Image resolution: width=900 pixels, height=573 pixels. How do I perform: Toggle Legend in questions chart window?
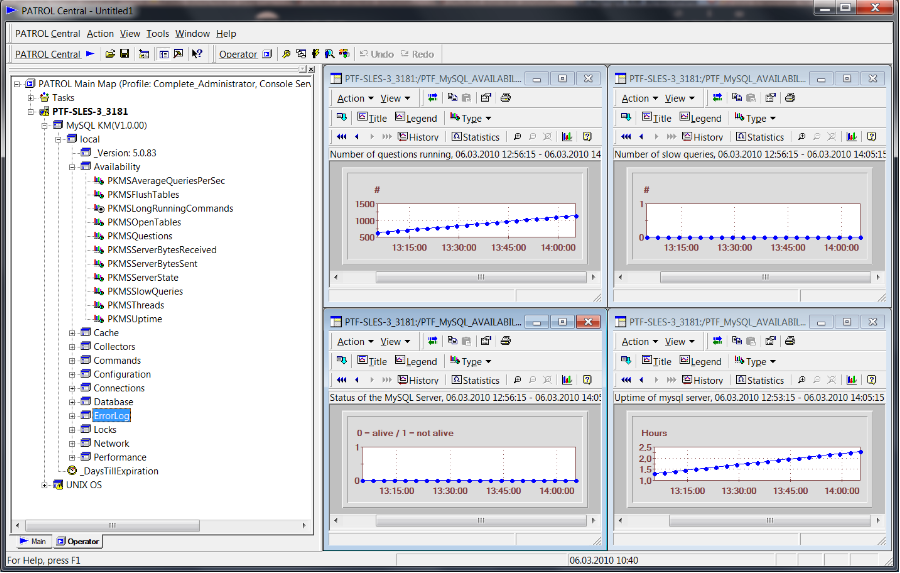tap(416, 118)
